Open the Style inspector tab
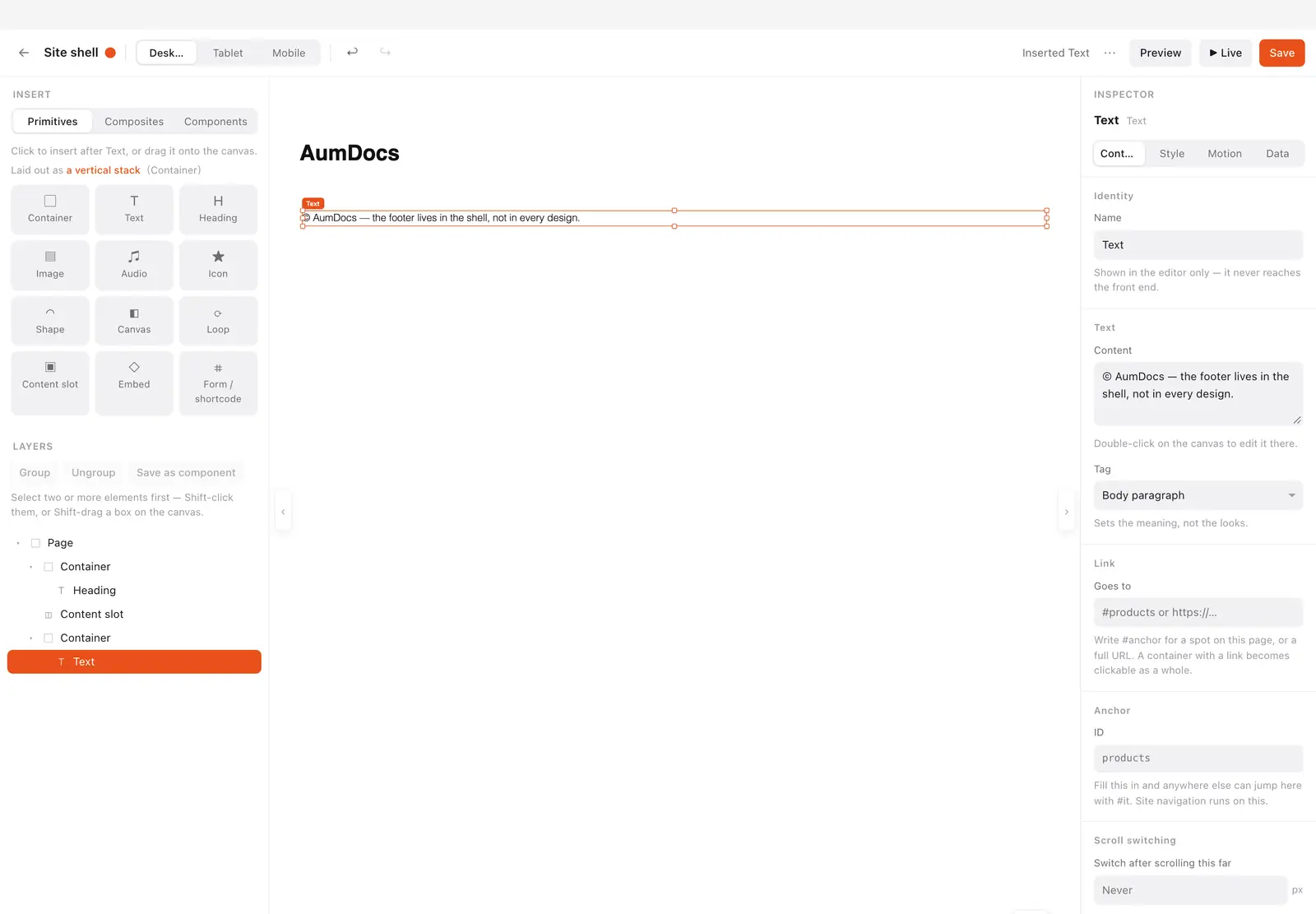The height and width of the screenshot is (914, 1316). [1172, 154]
